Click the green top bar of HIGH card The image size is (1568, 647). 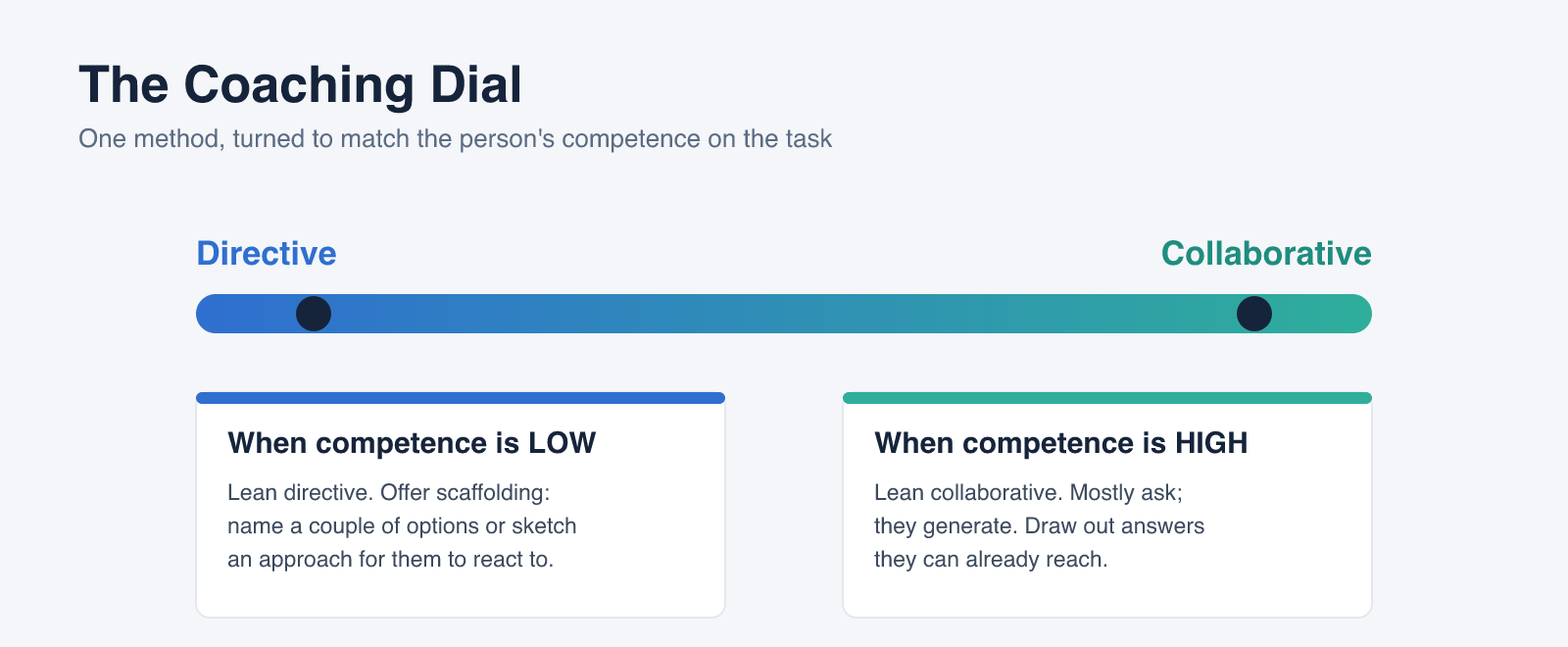pos(1107,398)
